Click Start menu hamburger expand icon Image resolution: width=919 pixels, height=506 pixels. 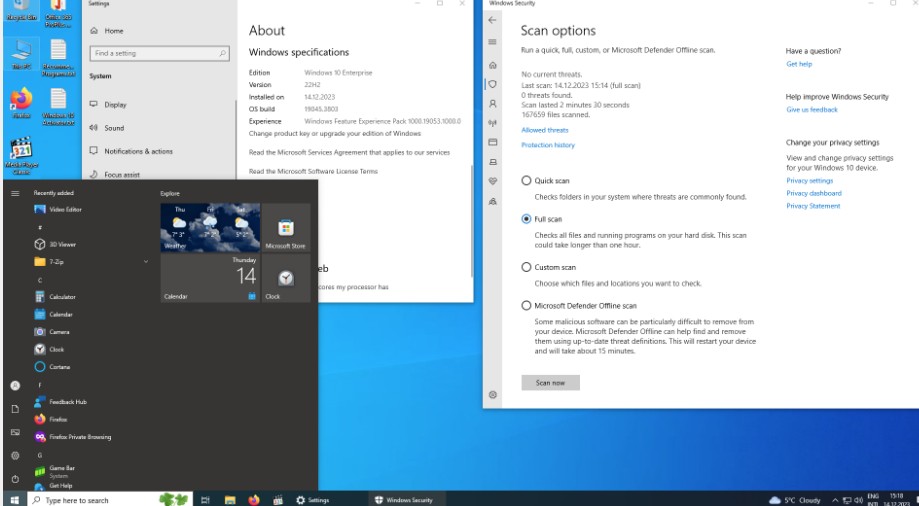pyautogui.click(x=15, y=193)
